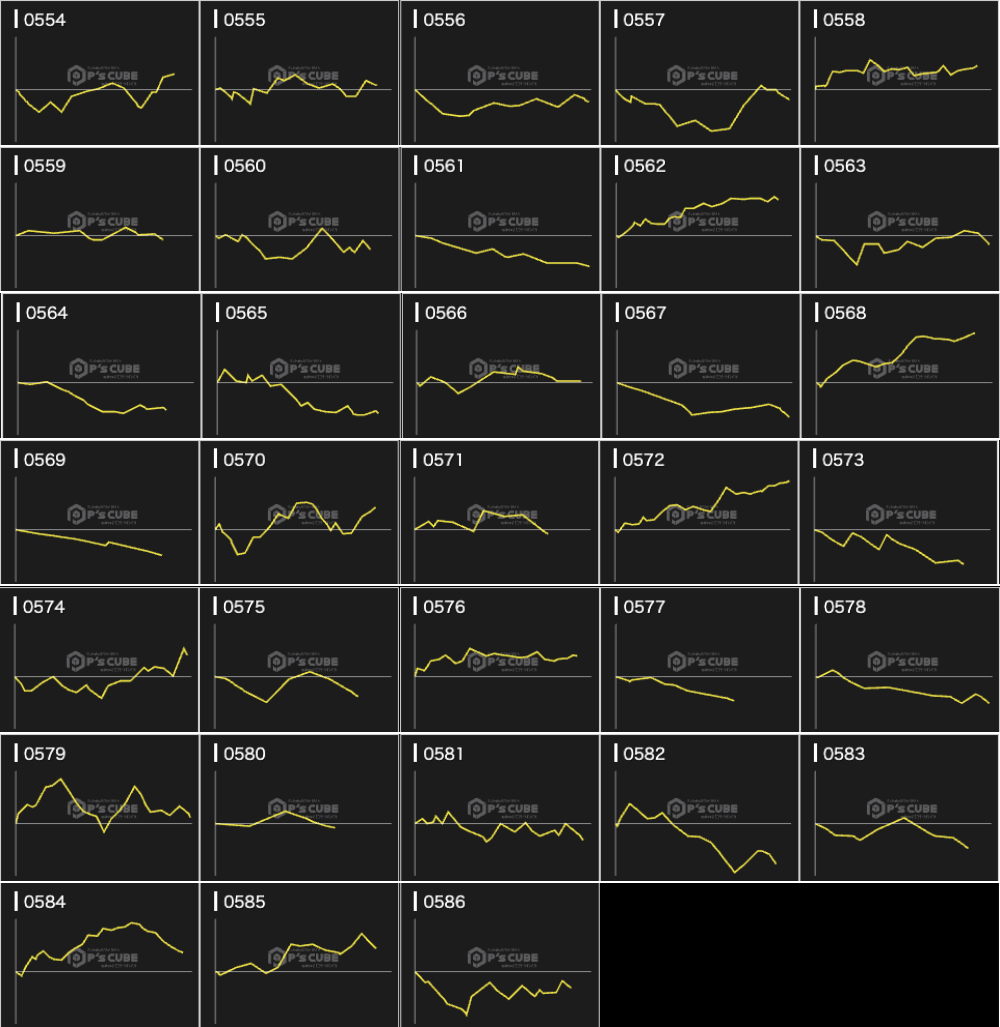The width and height of the screenshot is (1000, 1027).
Task: Click the 0569 declining chart
Action: (100, 513)
